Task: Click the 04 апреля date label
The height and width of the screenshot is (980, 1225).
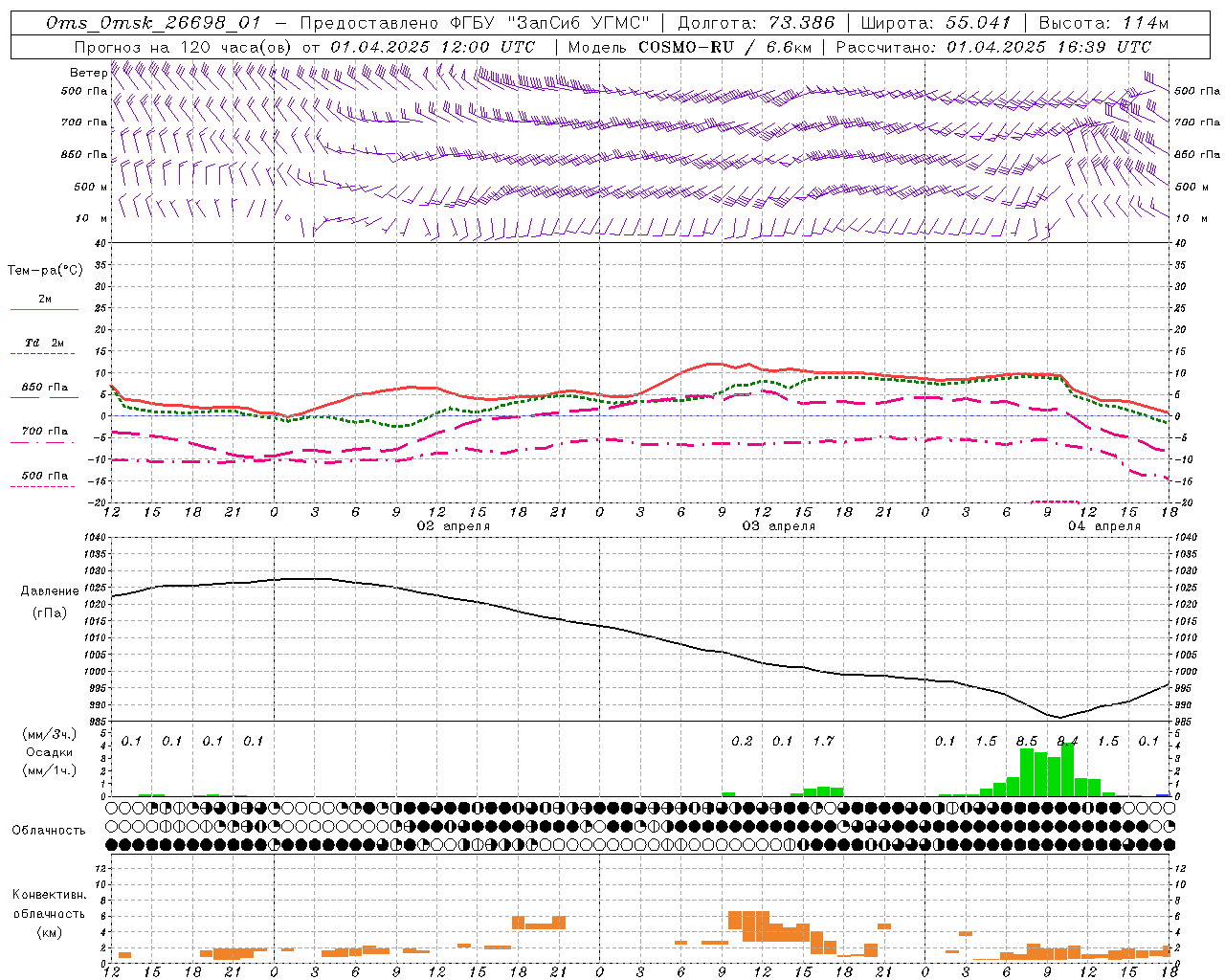Action: coord(1104,526)
